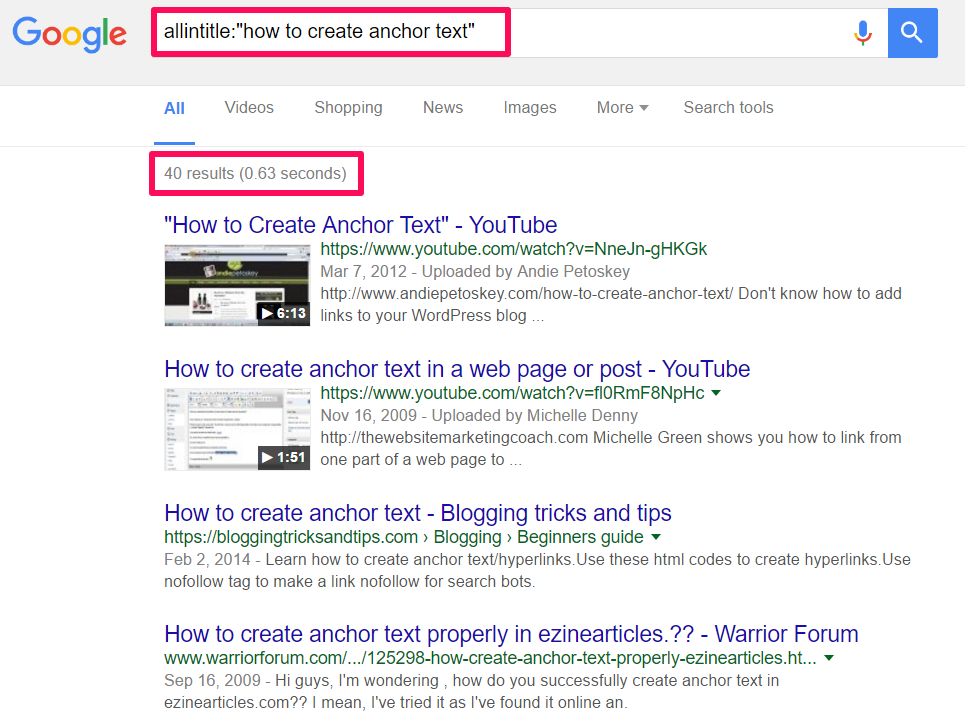Expand arrow next to Beginners guide breadcrumb
This screenshot has height=726, width=965.
[x=656, y=537]
